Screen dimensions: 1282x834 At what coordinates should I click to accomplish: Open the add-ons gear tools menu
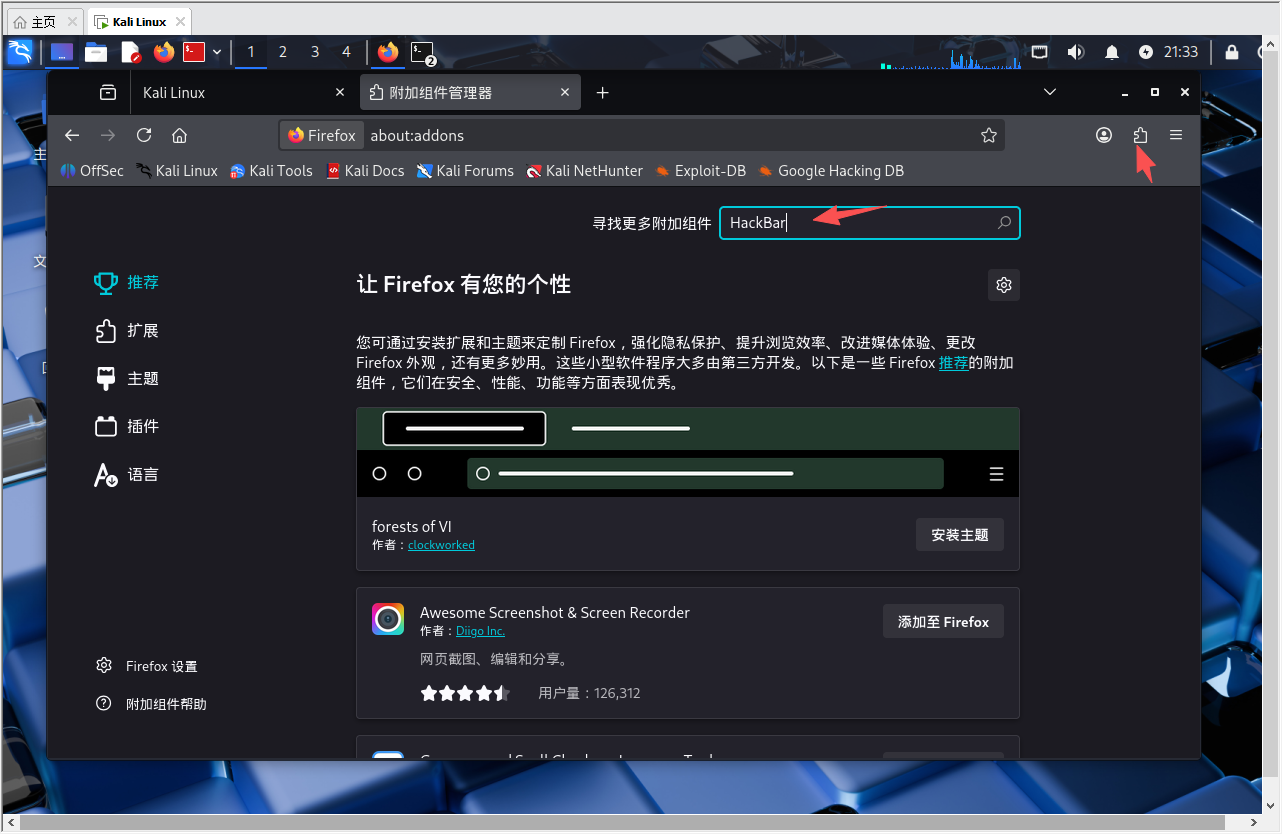coord(1004,285)
